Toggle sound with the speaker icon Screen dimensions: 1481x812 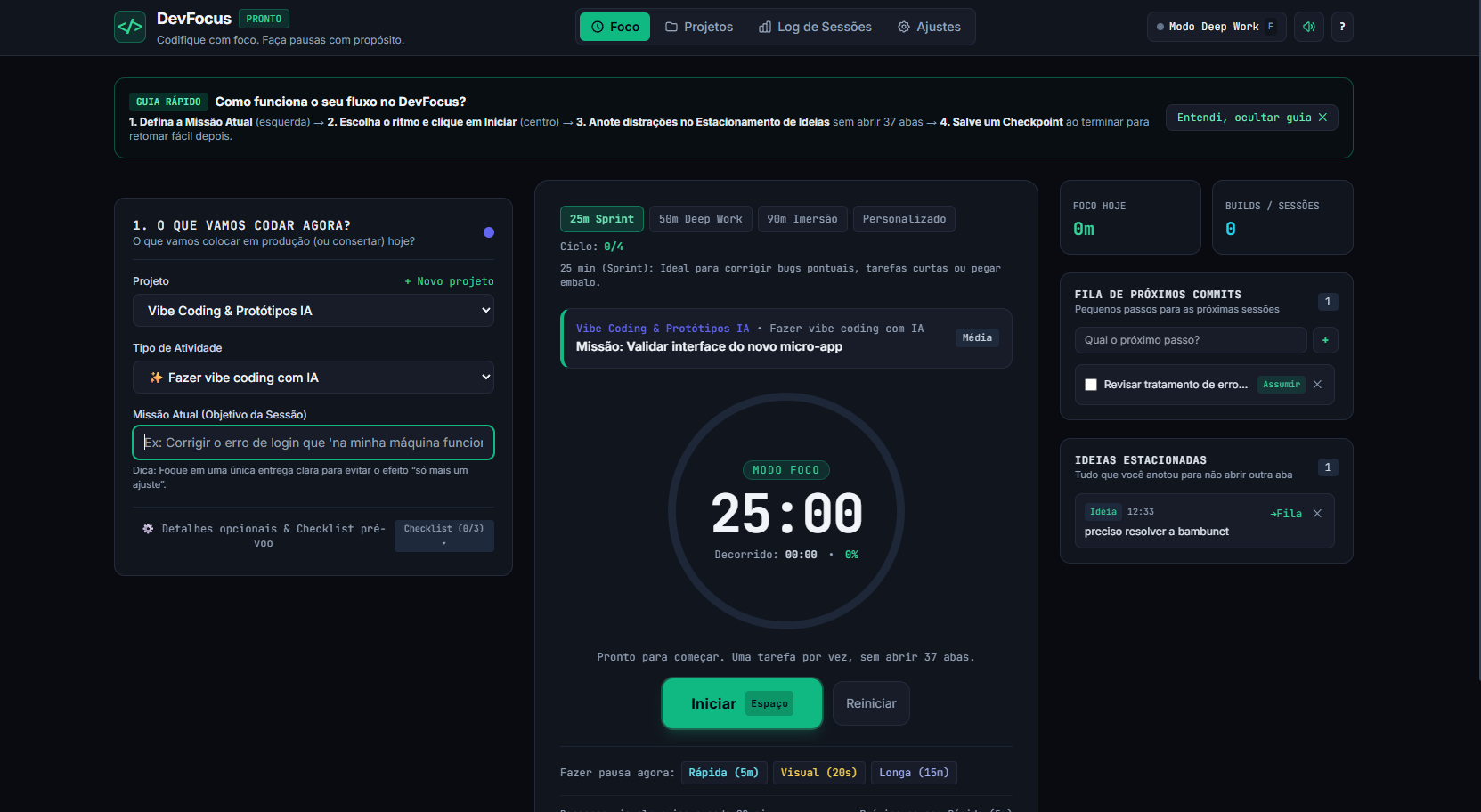coord(1308,27)
